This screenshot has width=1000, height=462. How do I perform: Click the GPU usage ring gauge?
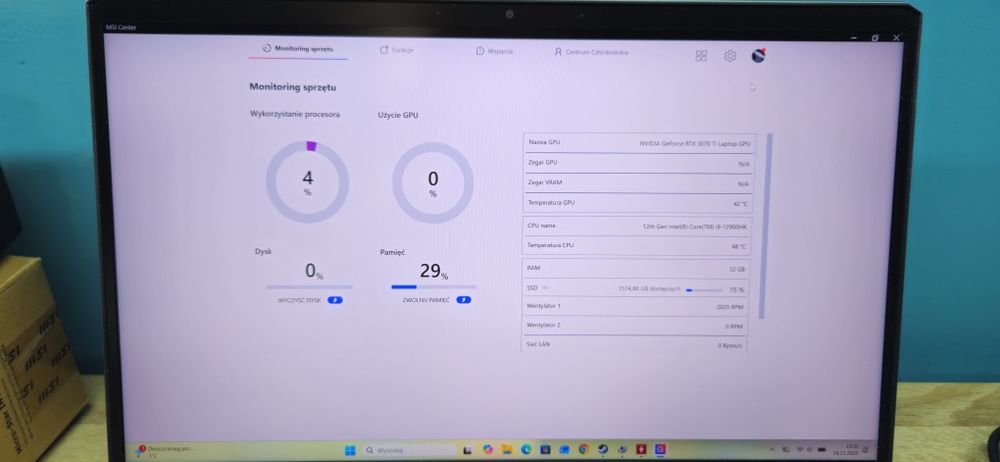[433, 183]
